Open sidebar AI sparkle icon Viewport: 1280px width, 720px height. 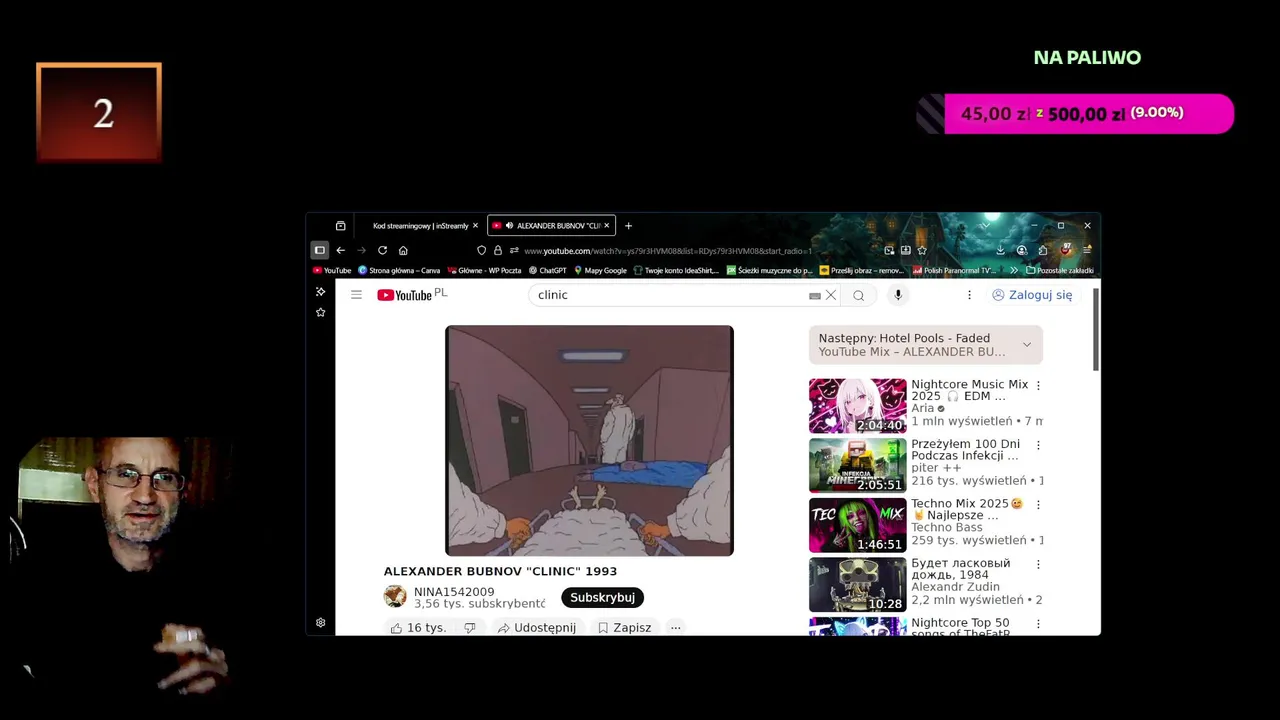320,292
